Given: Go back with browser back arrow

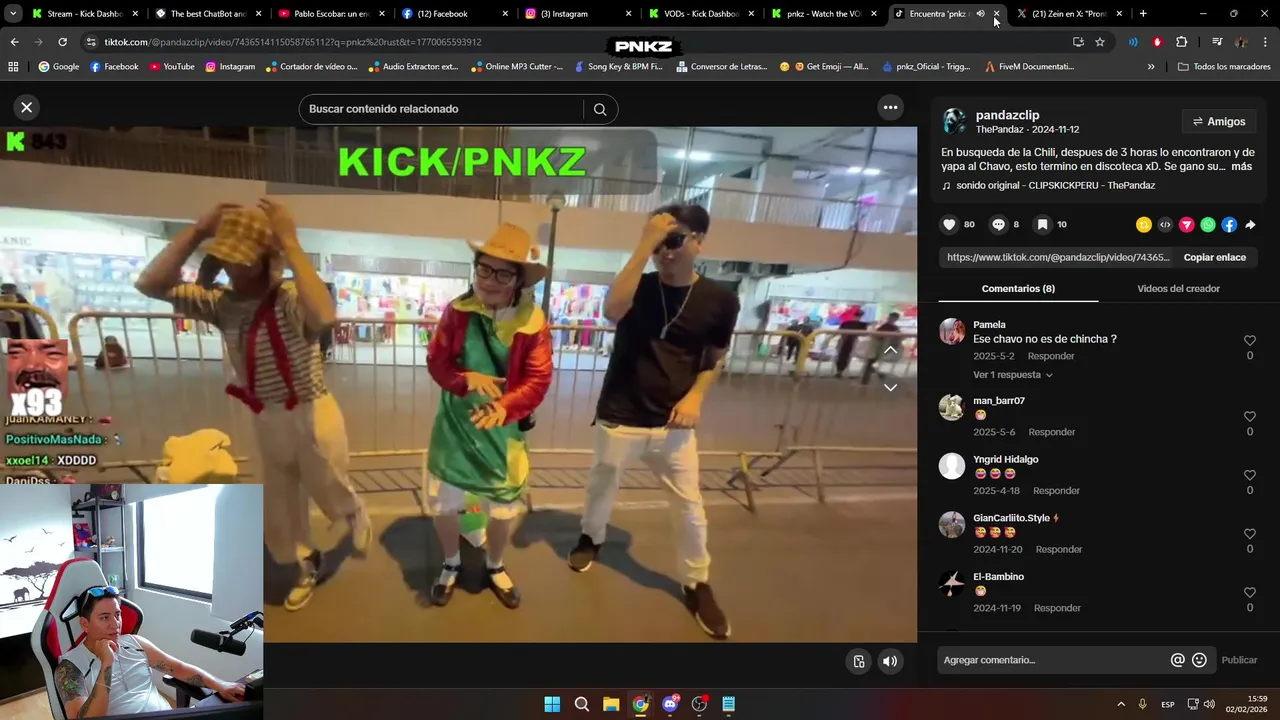Looking at the screenshot, I should [14, 42].
